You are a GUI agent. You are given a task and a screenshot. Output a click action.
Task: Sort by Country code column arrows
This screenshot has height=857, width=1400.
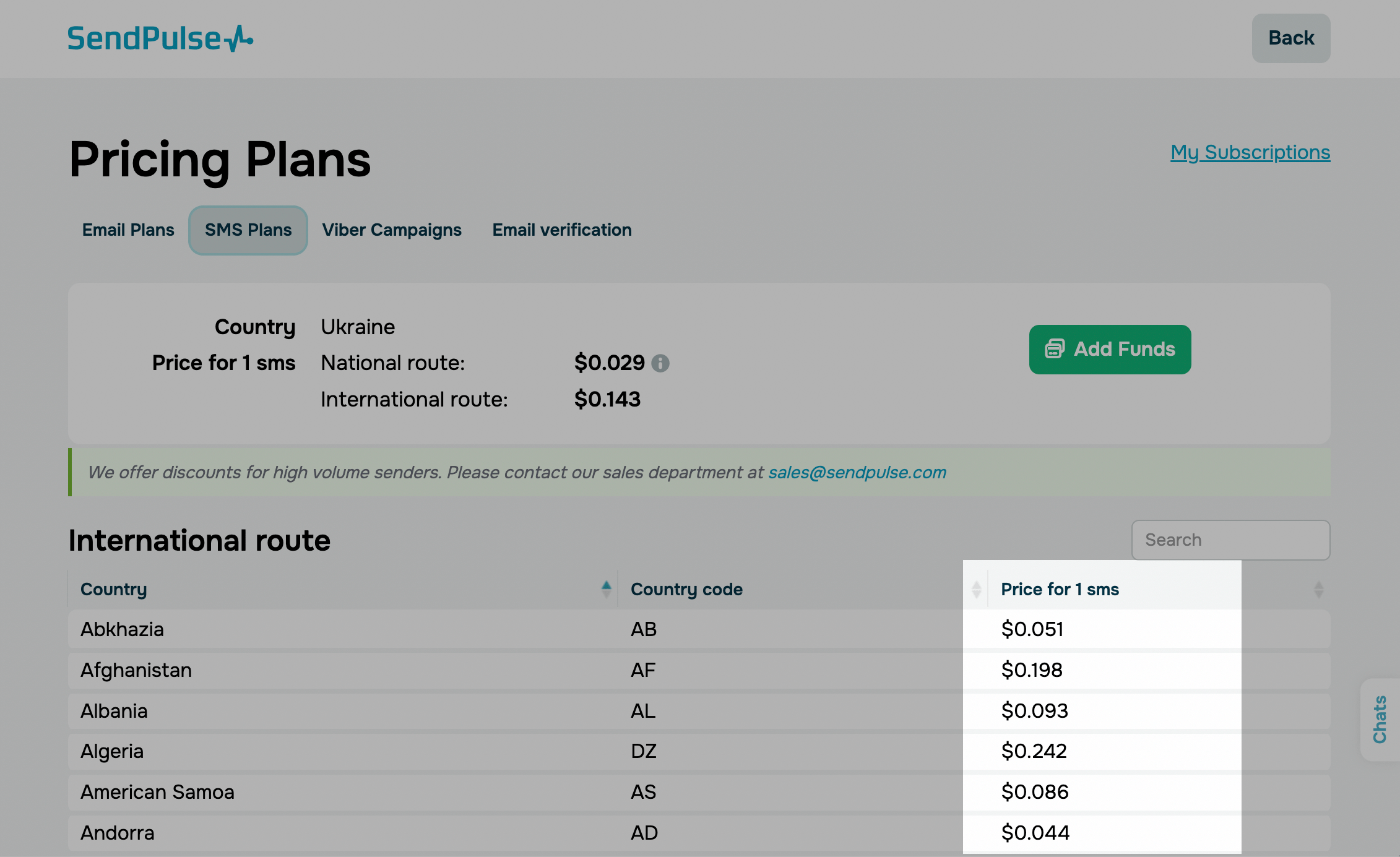point(976,589)
